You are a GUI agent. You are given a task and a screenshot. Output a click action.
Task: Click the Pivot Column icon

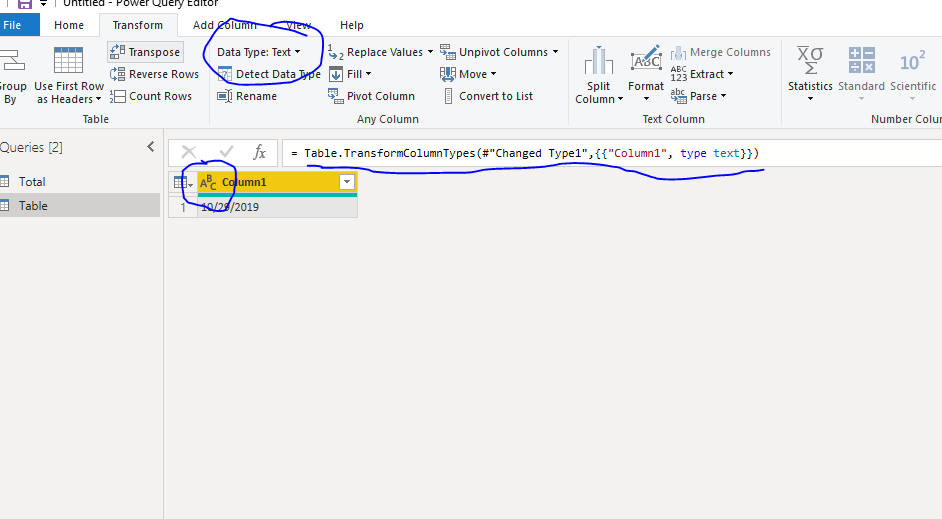[x=335, y=96]
